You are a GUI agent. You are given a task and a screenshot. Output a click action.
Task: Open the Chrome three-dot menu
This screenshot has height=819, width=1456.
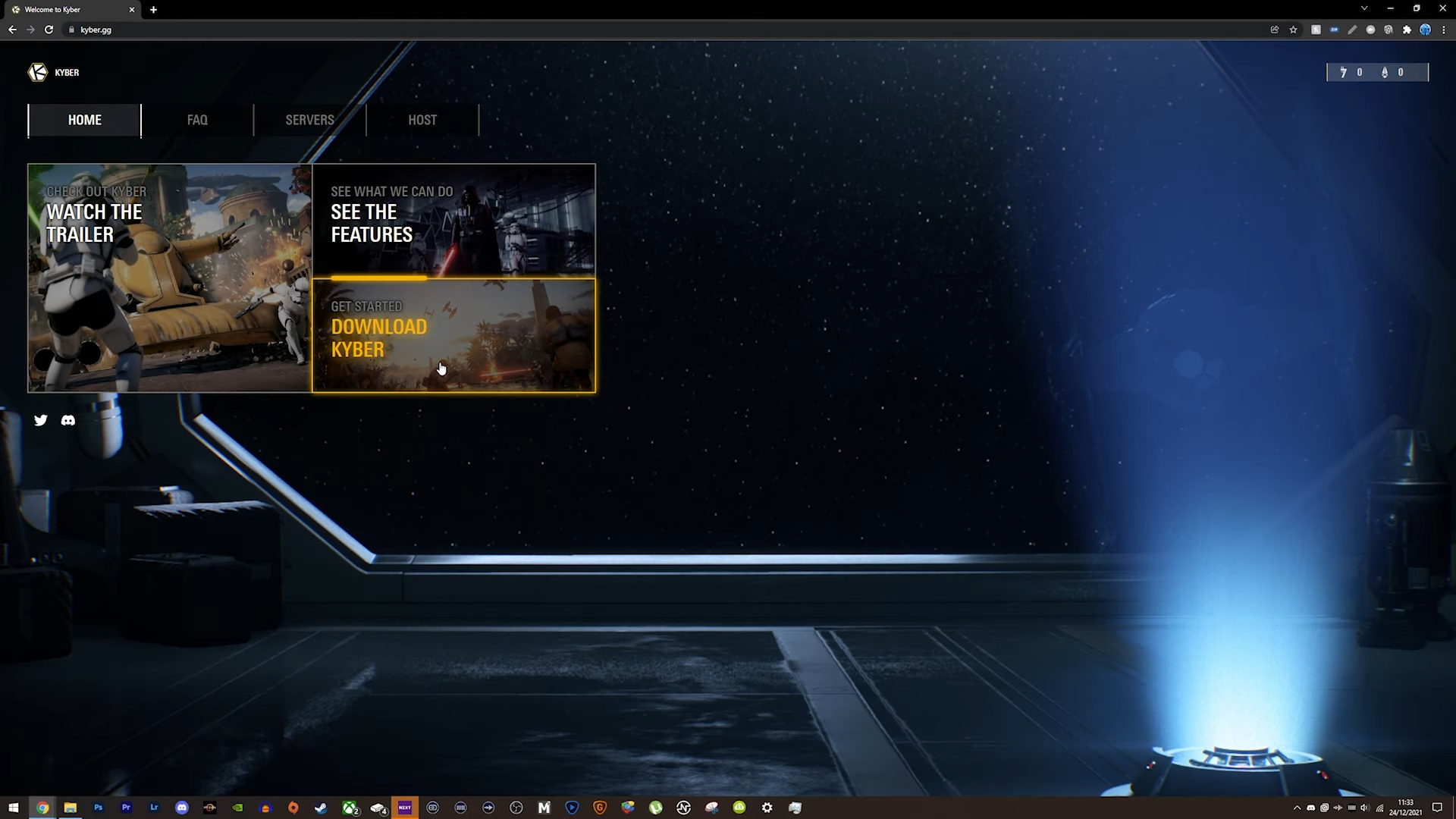click(x=1444, y=30)
